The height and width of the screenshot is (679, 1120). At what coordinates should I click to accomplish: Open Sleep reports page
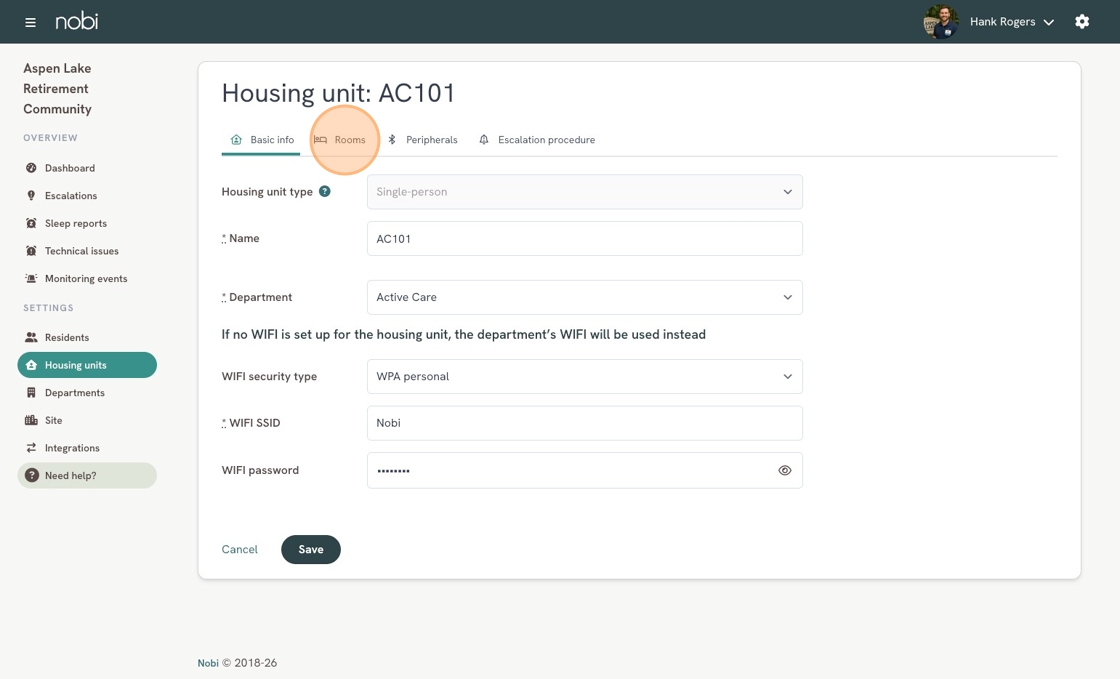(x=75, y=223)
